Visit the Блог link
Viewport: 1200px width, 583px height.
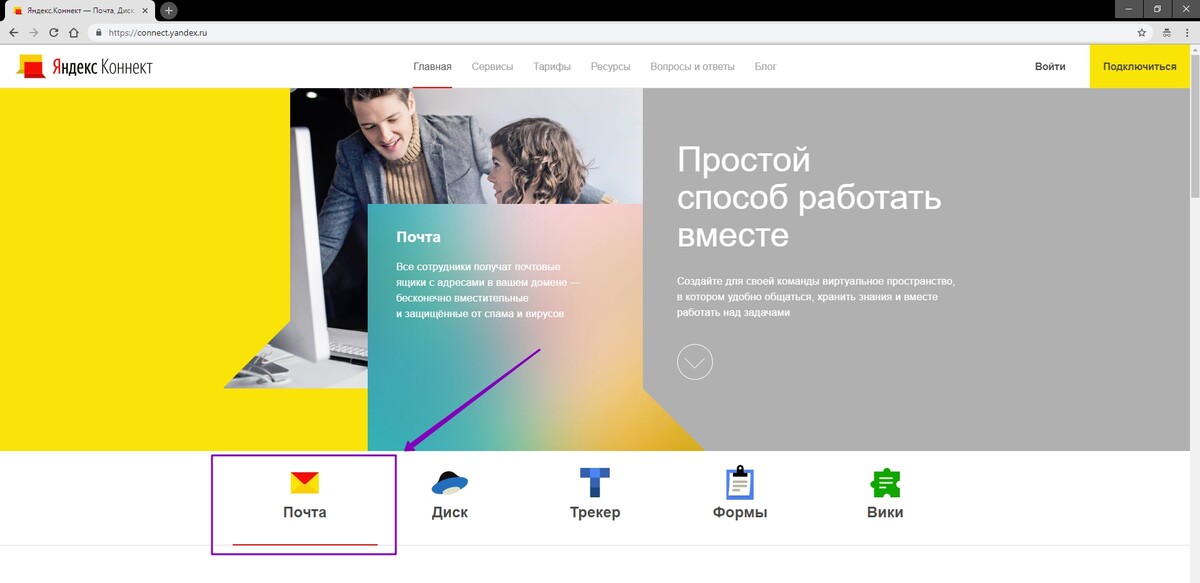765,67
